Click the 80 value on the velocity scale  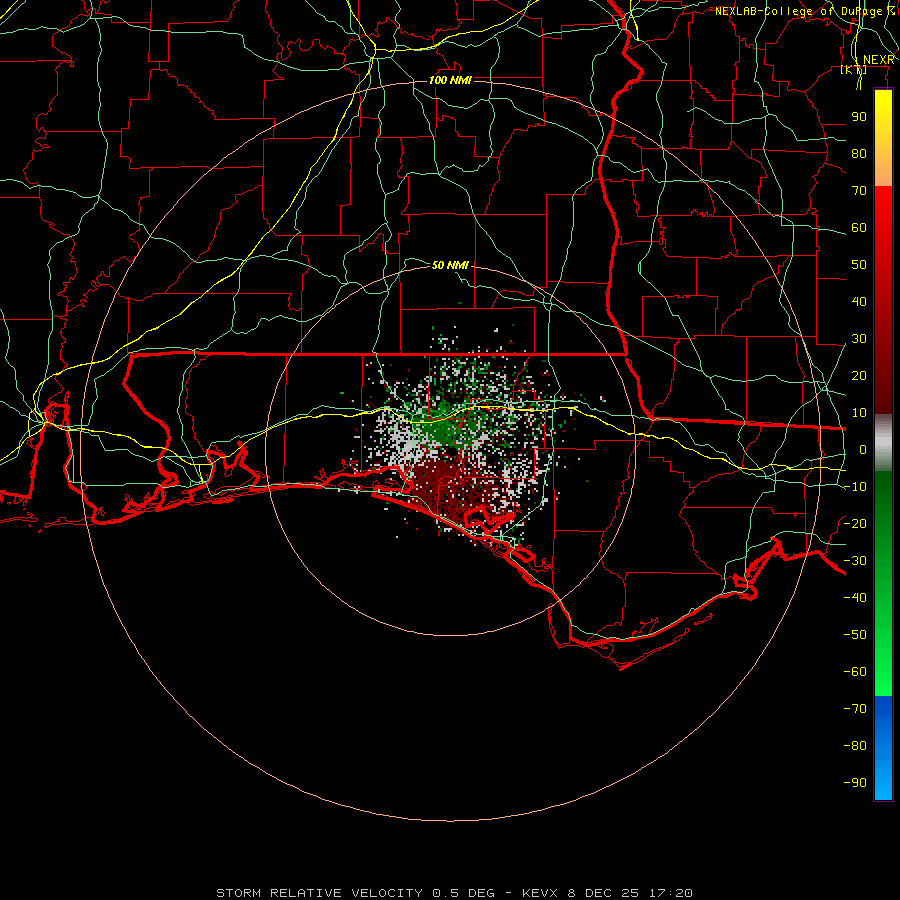click(x=859, y=154)
